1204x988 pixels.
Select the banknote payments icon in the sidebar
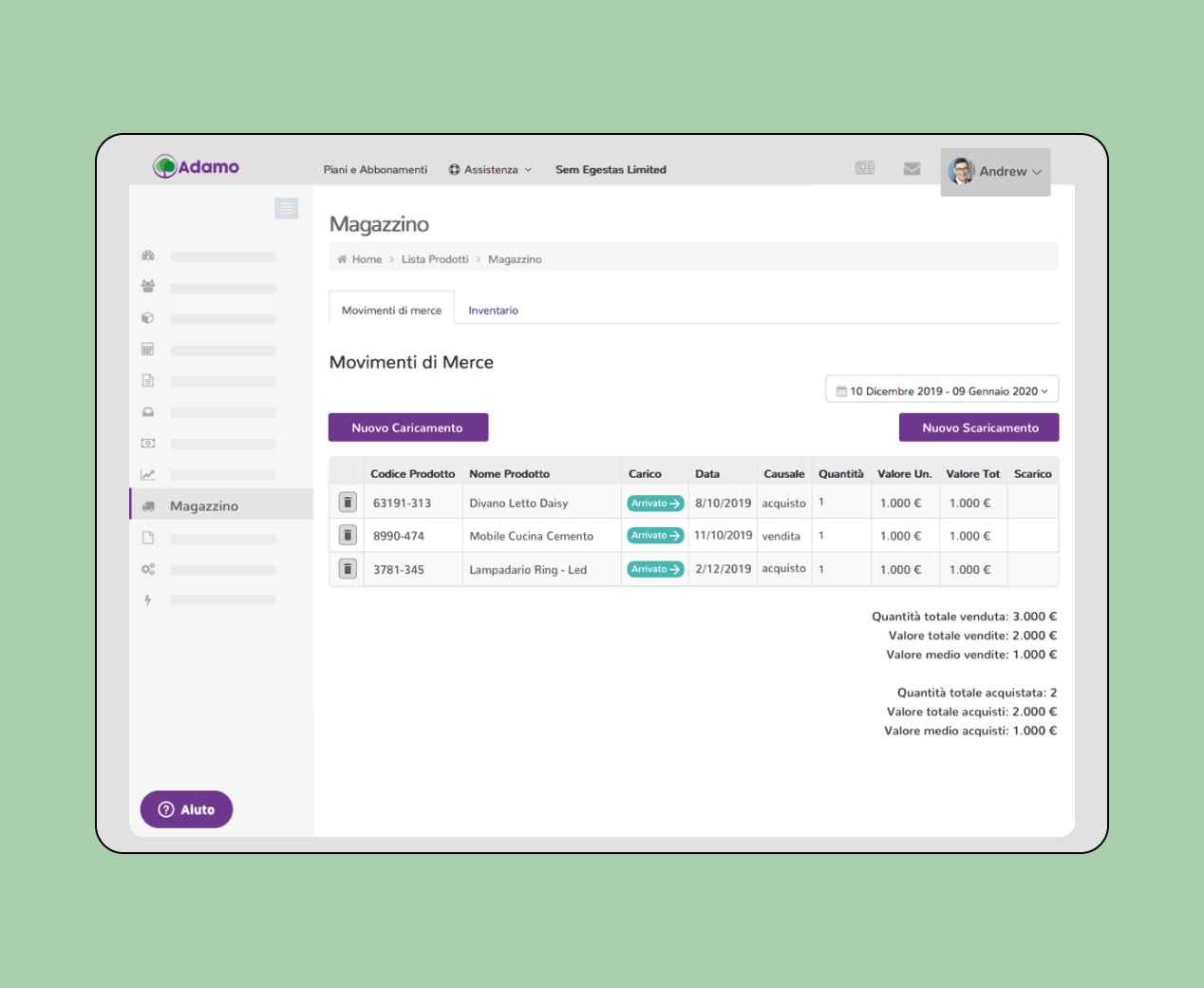tap(148, 443)
